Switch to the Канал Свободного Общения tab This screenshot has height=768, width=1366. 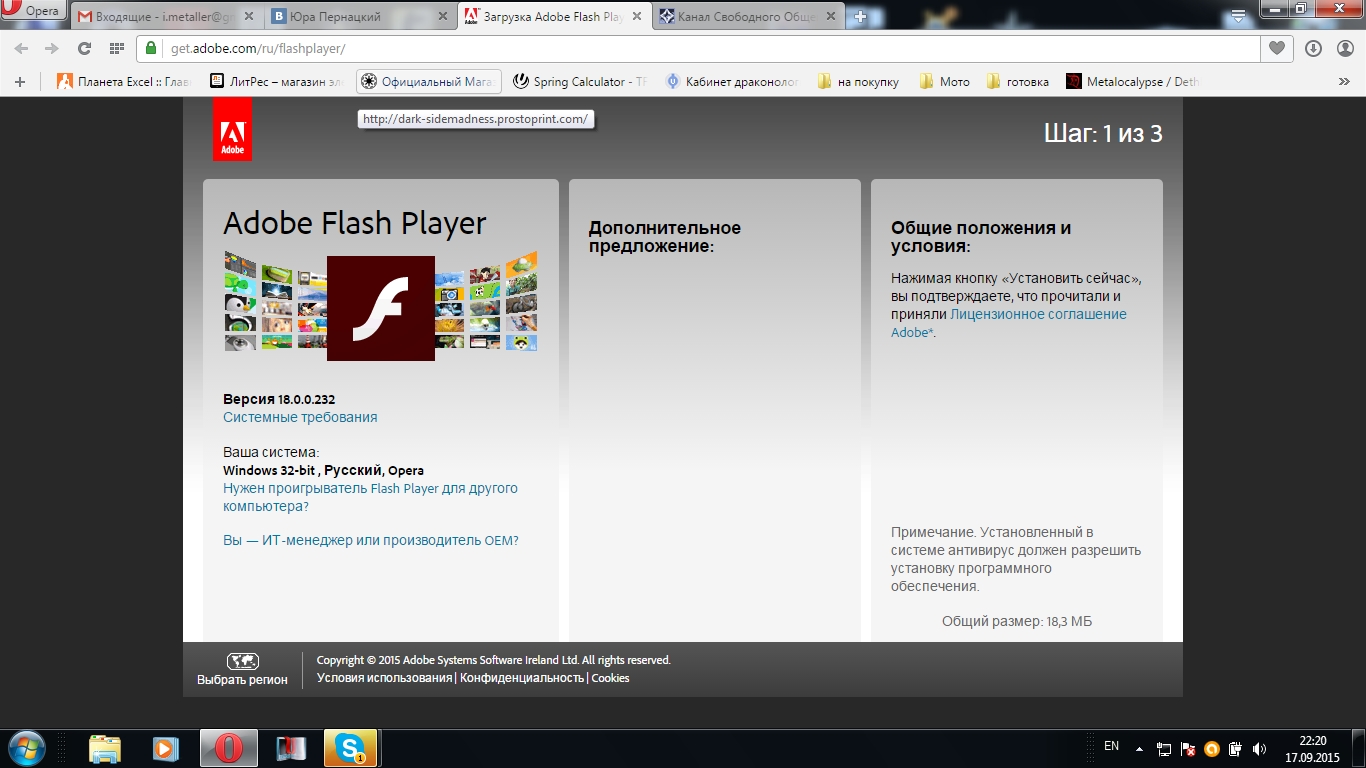[x=740, y=17]
